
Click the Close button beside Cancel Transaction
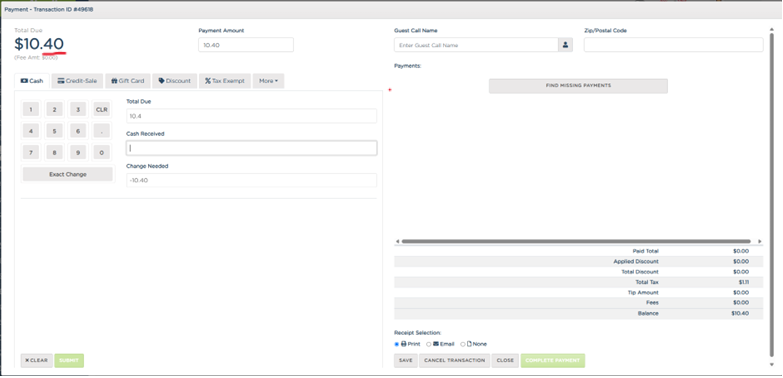click(505, 361)
